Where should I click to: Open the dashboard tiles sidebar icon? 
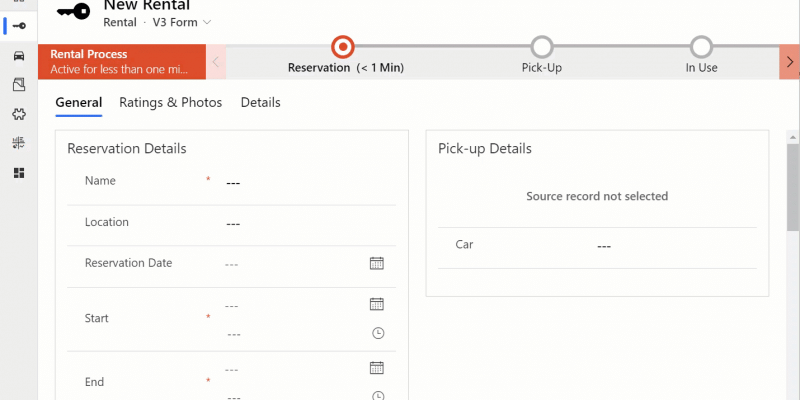click(19, 173)
